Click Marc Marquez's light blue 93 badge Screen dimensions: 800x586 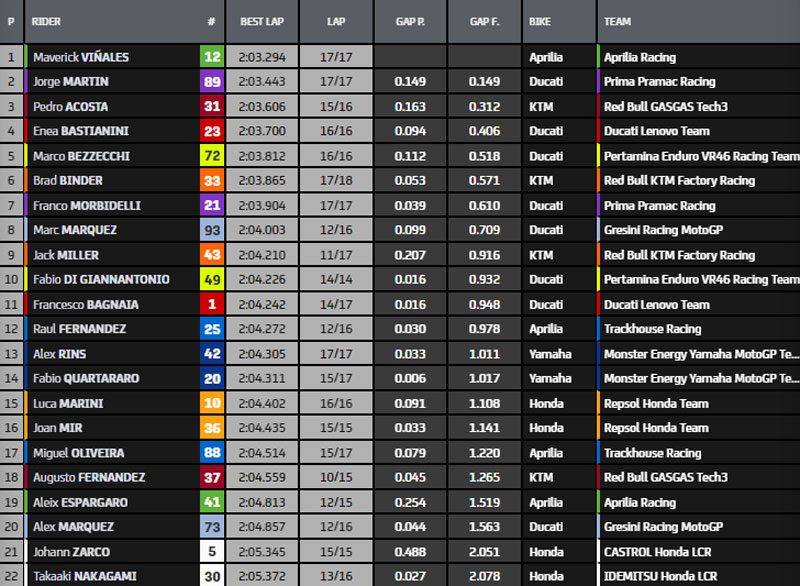212,230
